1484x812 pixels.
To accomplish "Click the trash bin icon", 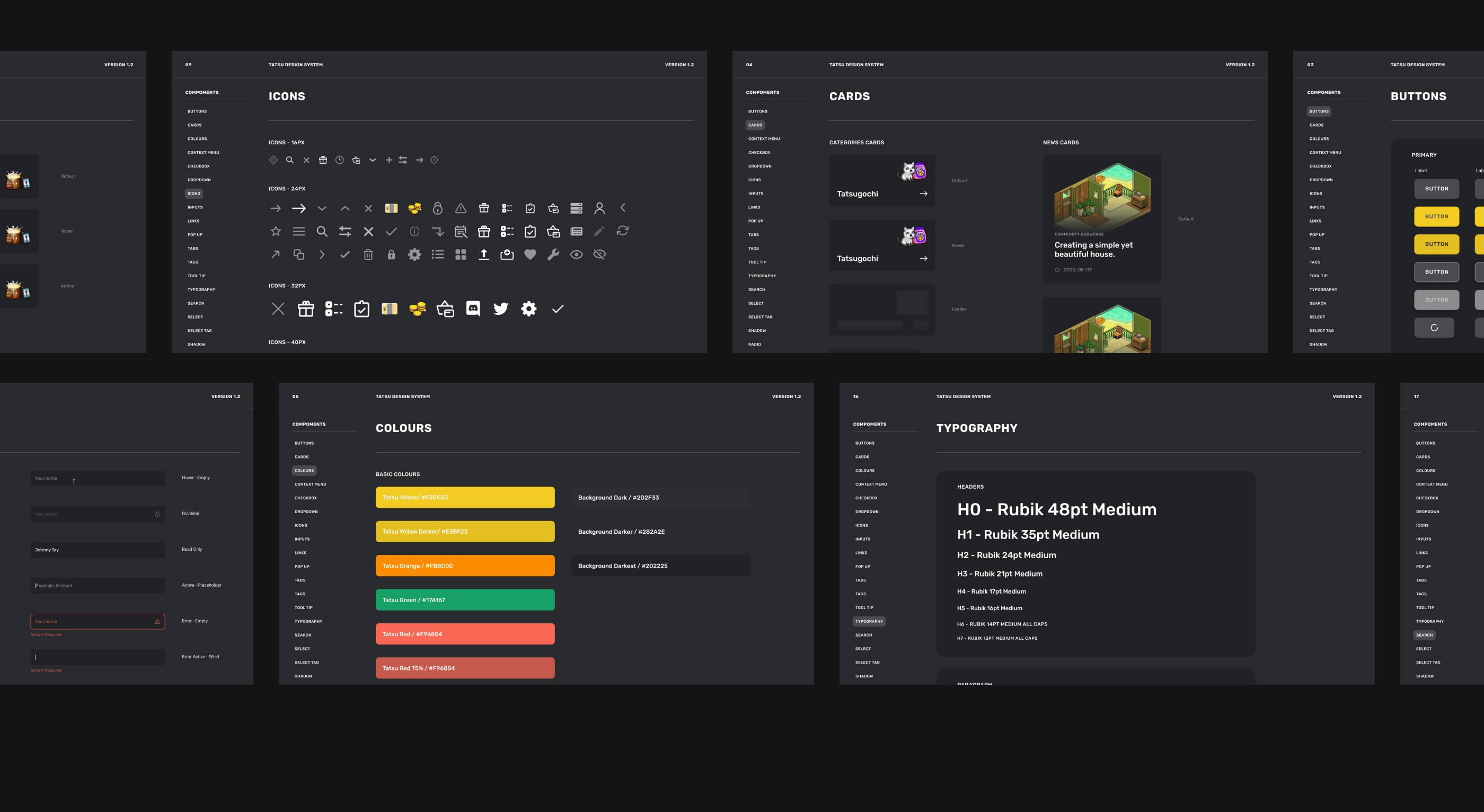I will [368, 255].
